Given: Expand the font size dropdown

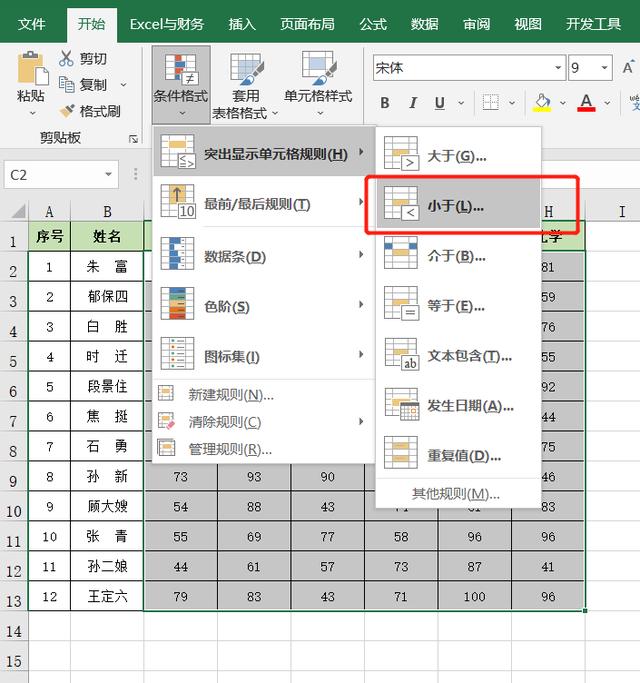Looking at the screenshot, I should click(603, 68).
